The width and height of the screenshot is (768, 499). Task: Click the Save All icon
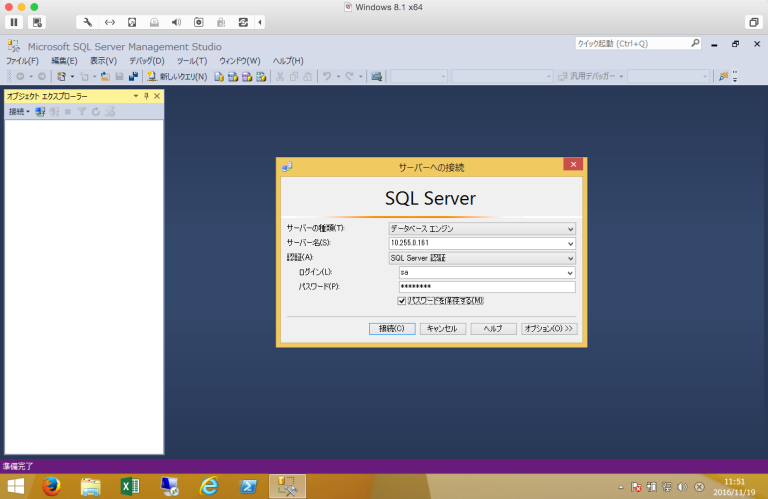click(133, 76)
